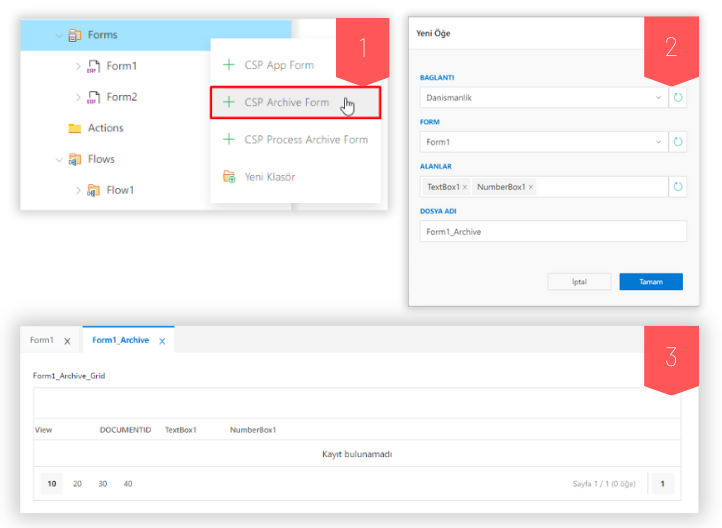
Task: Expand the Flow1 tree node
Action: point(78,190)
